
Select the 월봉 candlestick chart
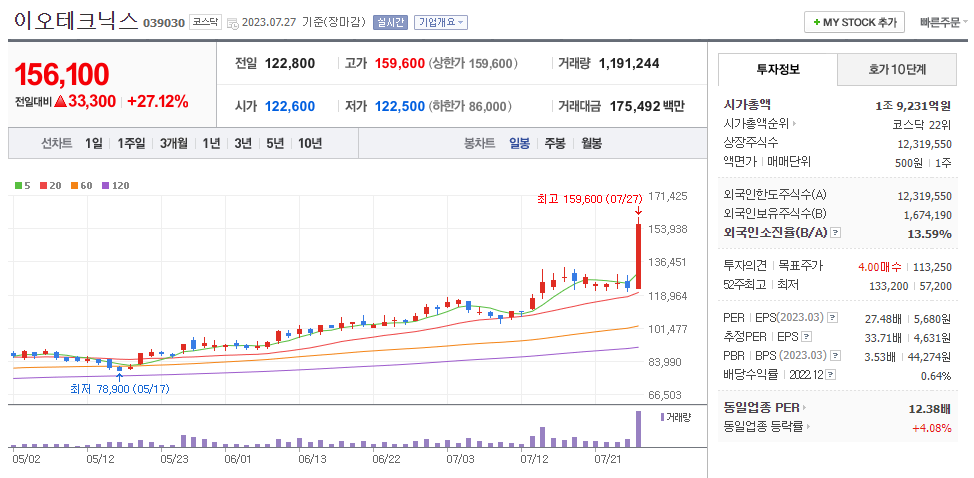click(x=591, y=143)
